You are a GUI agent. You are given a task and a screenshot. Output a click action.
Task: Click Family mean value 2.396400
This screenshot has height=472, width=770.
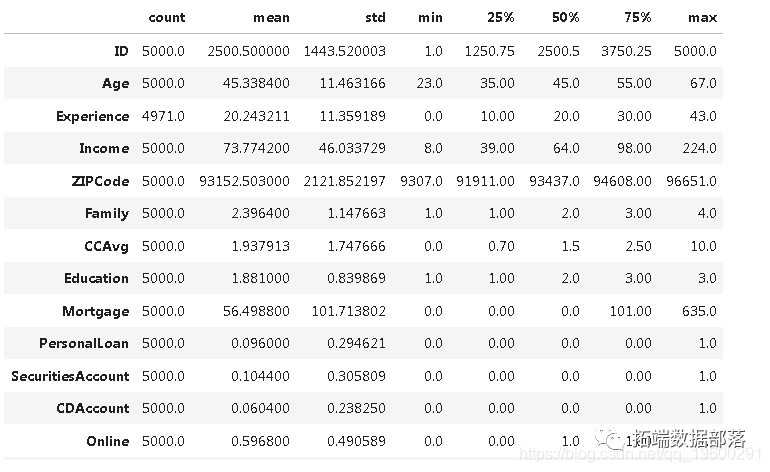pos(260,213)
